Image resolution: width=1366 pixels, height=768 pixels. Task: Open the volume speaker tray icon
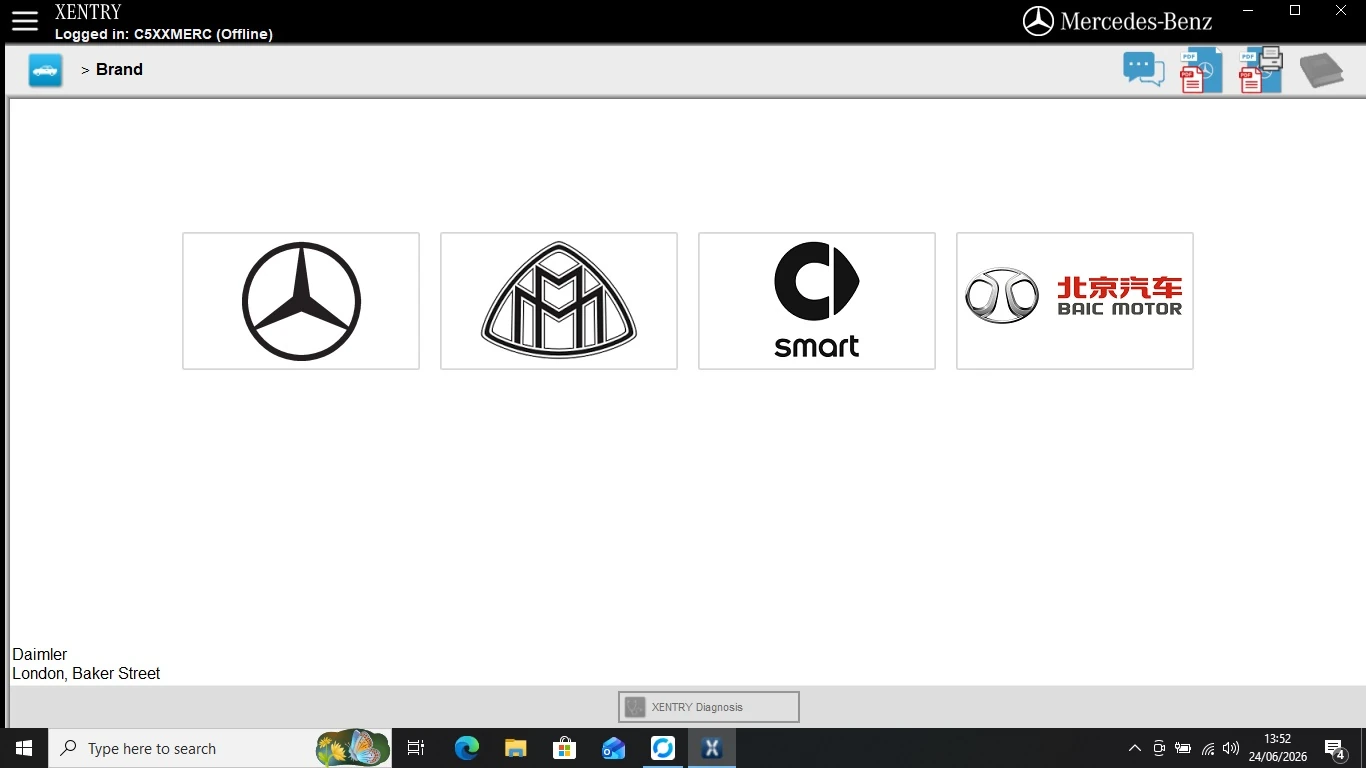coord(1231,748)
